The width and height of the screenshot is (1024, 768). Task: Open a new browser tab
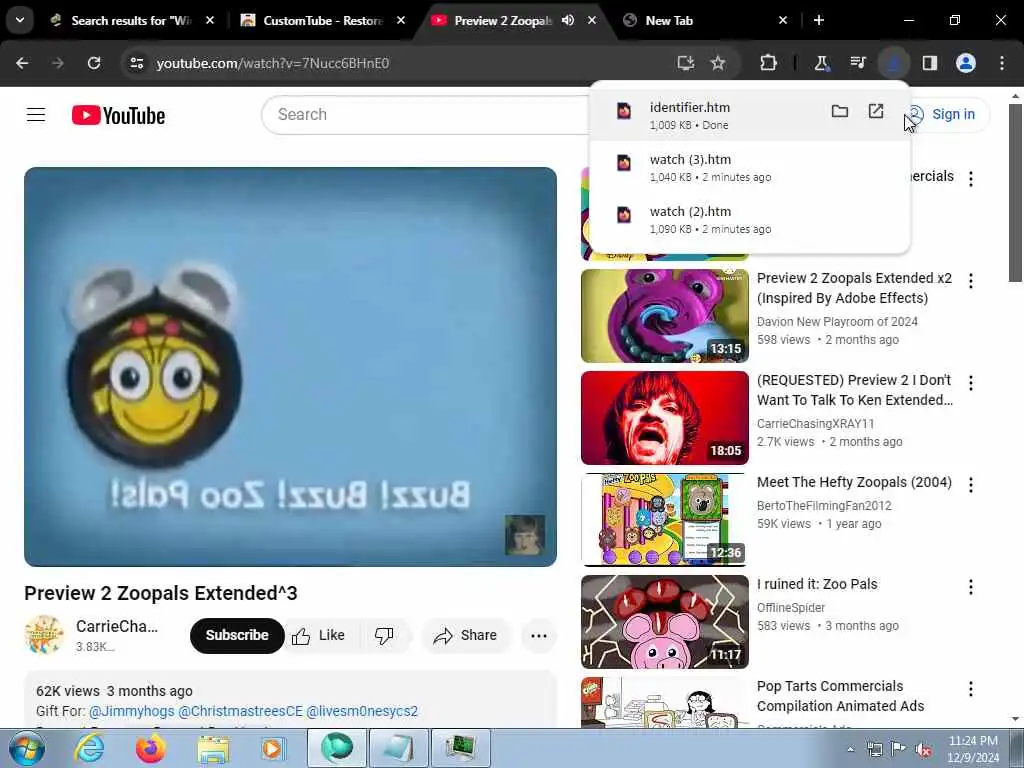(x=819, y=20)
